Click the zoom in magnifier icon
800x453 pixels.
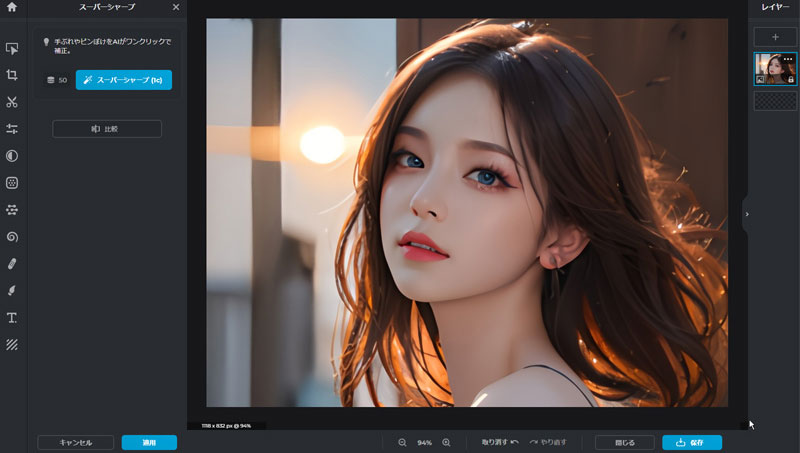tap(446, 442)
